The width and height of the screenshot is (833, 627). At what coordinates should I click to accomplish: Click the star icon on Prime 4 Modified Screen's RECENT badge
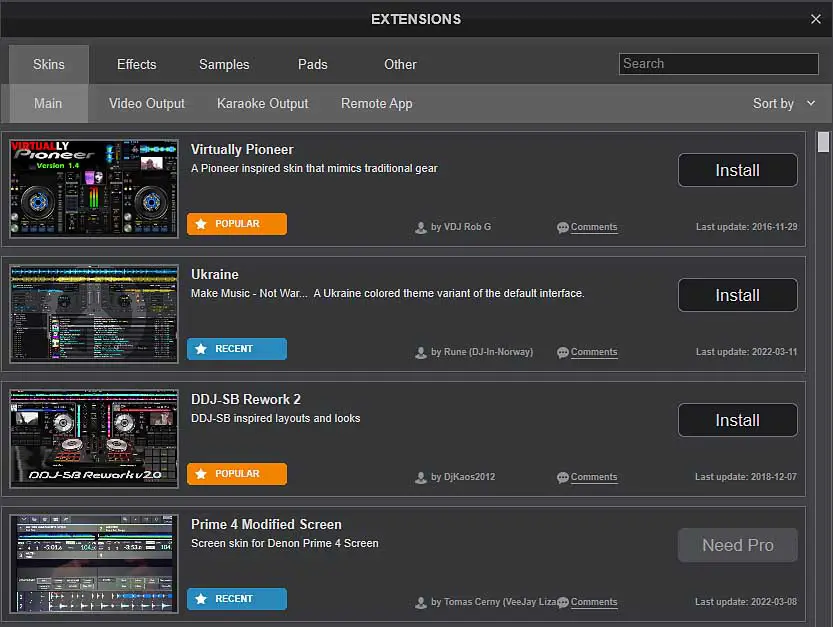tap(201, 599)
